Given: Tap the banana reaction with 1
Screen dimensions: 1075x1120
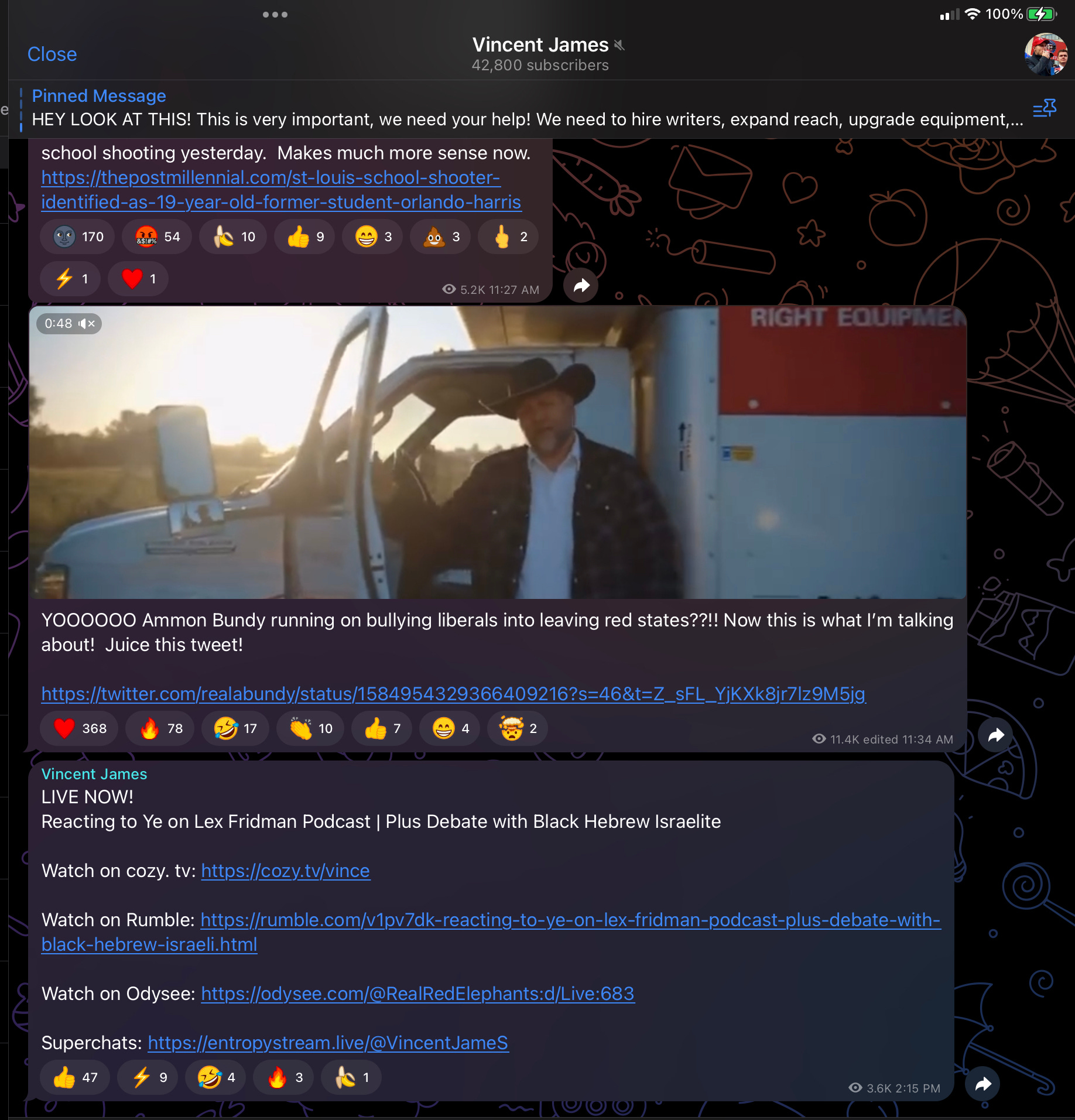Looking at the screenshot, I should point(351,1077).
